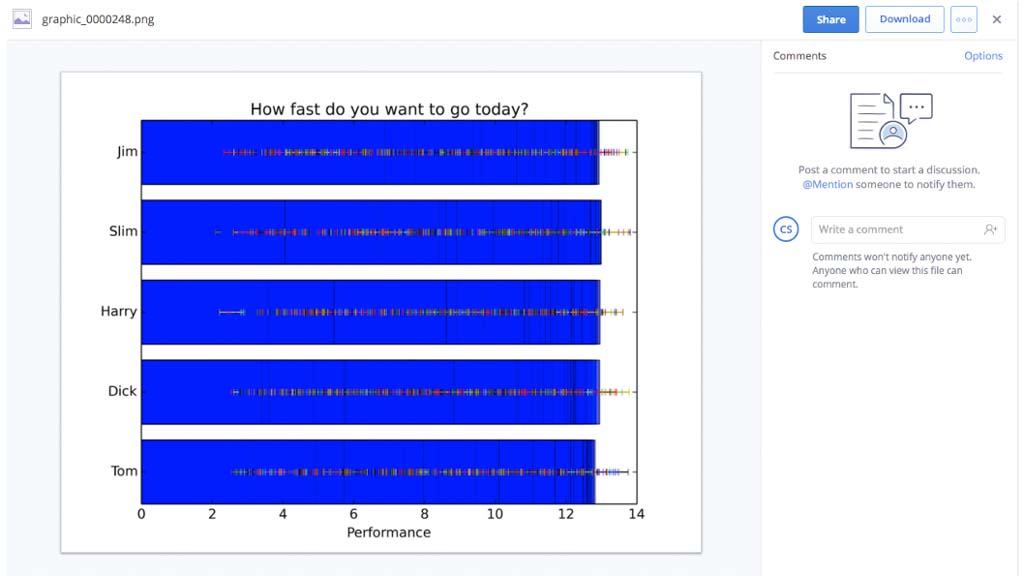Click the CS user avatar
Viewport: 1024px width, 576px height.
coord(786,230)
